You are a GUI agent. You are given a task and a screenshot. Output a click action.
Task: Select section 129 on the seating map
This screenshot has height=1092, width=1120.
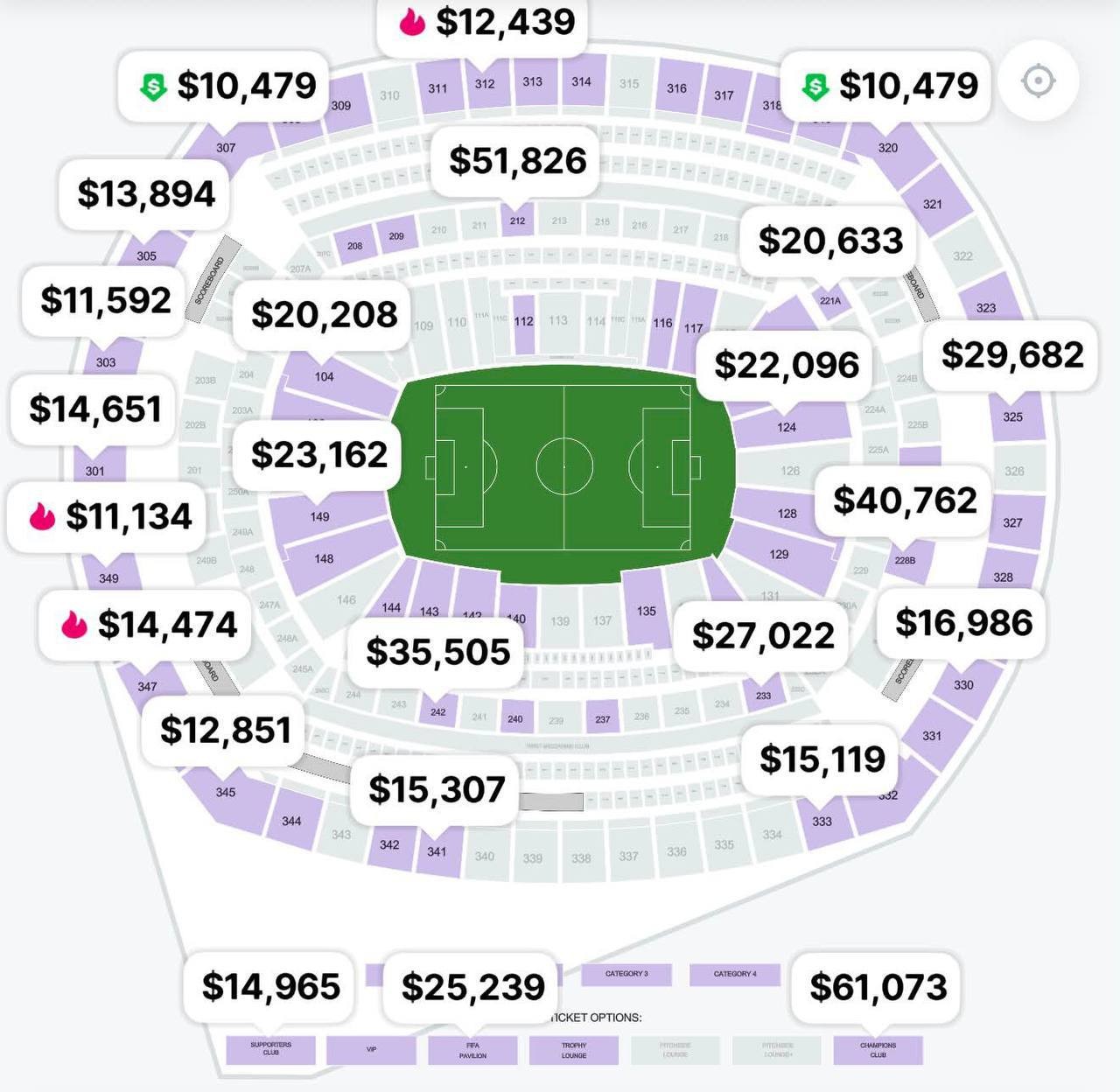point(780,554)
